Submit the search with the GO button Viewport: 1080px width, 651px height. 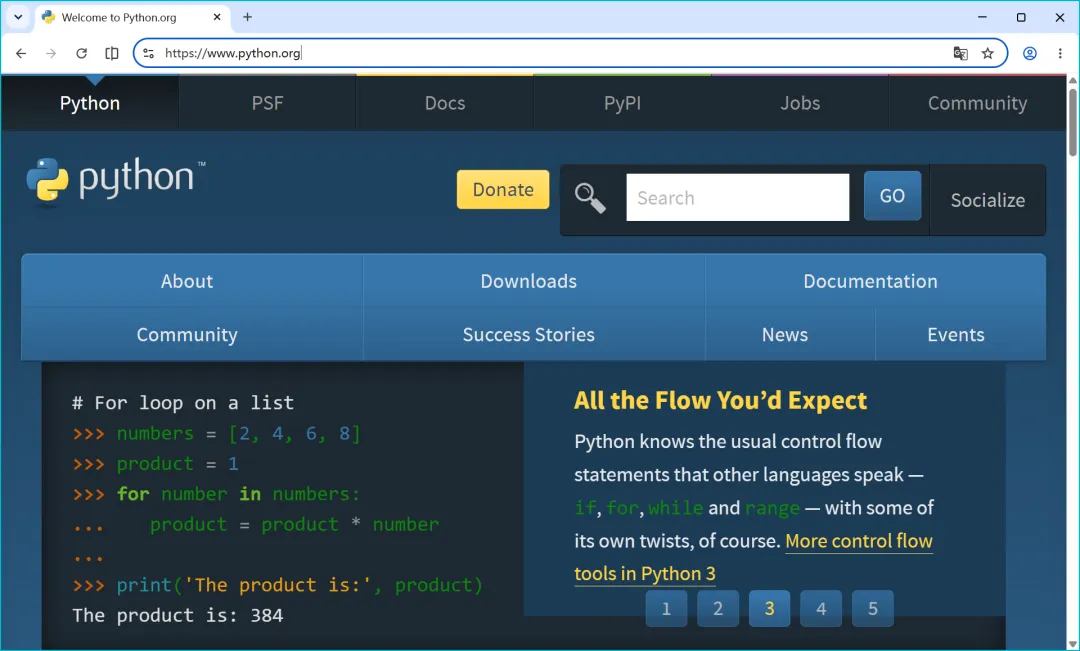892,196
